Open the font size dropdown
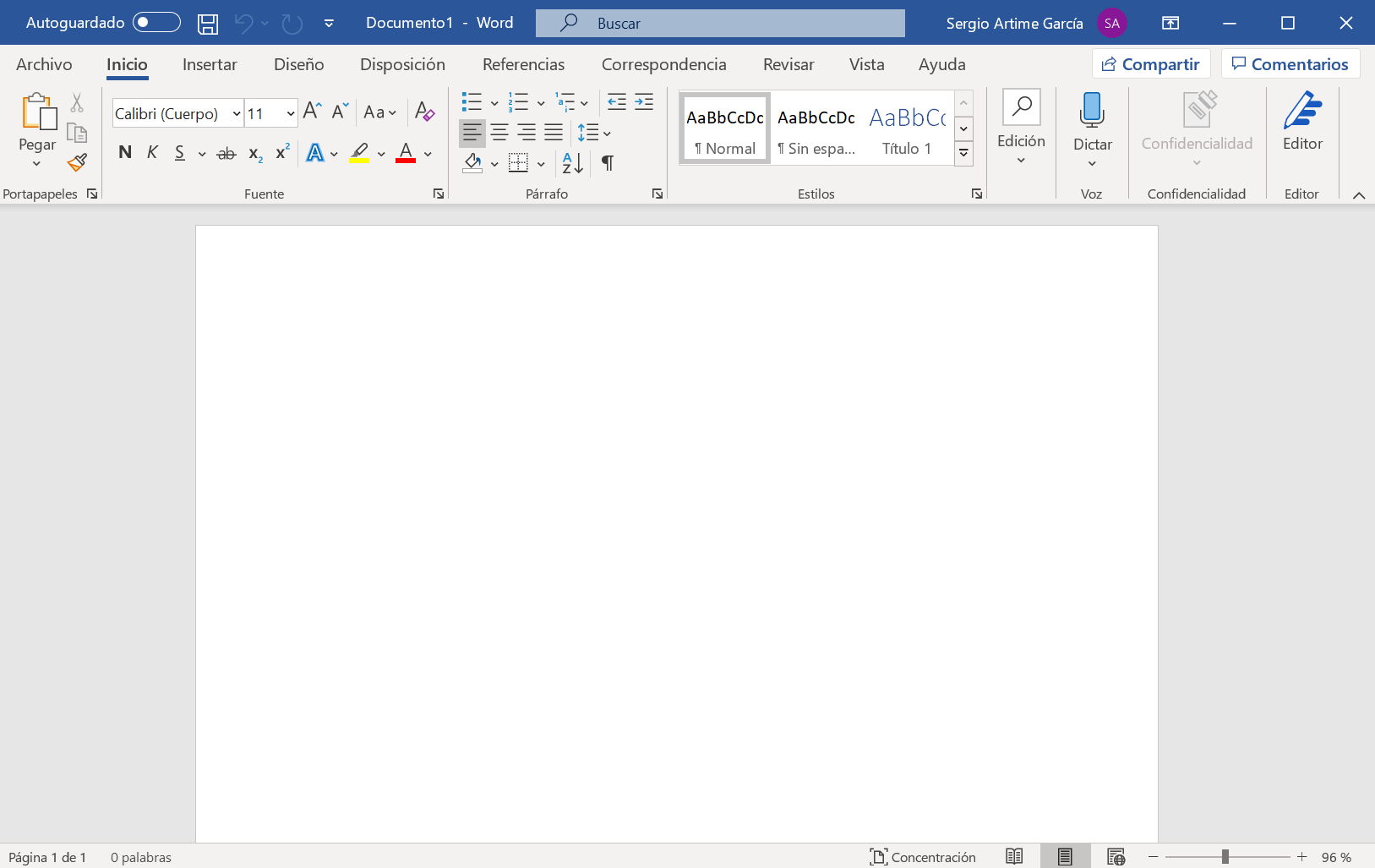The image size is (1375, 868). click(291, 112)
